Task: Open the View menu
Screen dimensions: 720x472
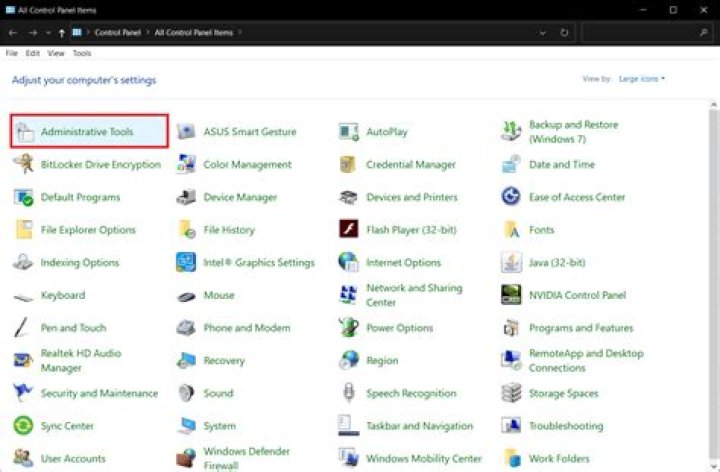Action: [x=56, y=53]
